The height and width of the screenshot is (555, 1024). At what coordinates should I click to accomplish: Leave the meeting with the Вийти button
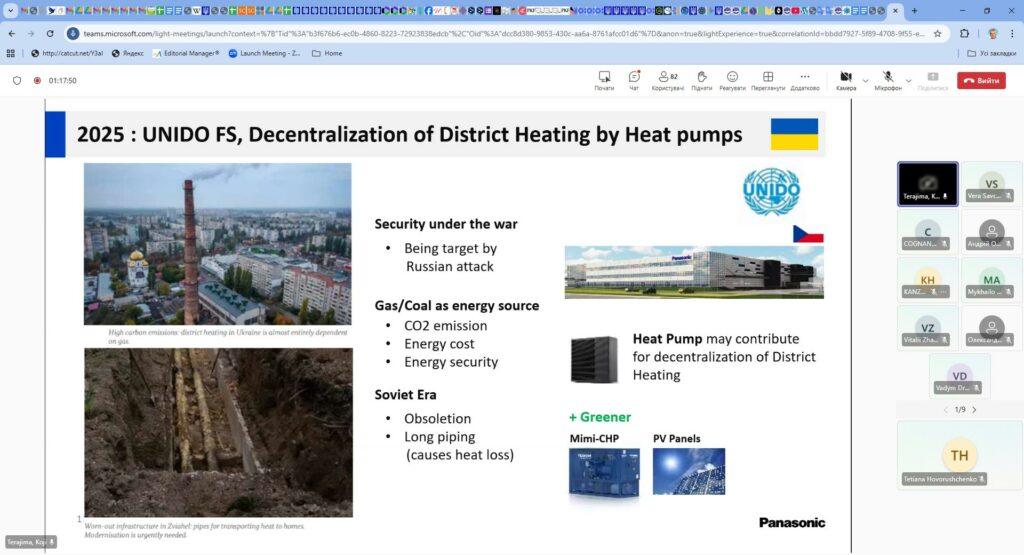pos(981,80)
